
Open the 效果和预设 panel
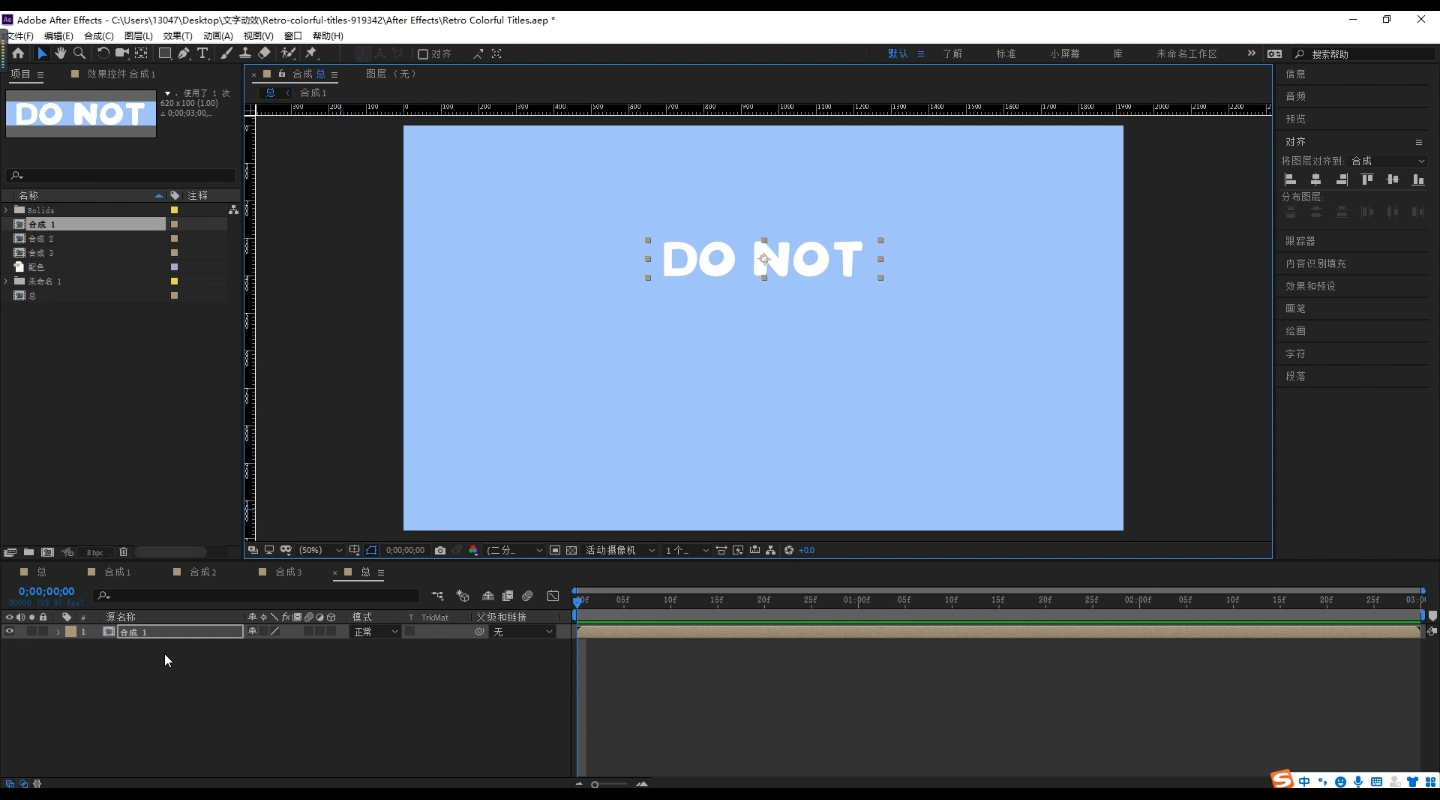point(1310,286)
